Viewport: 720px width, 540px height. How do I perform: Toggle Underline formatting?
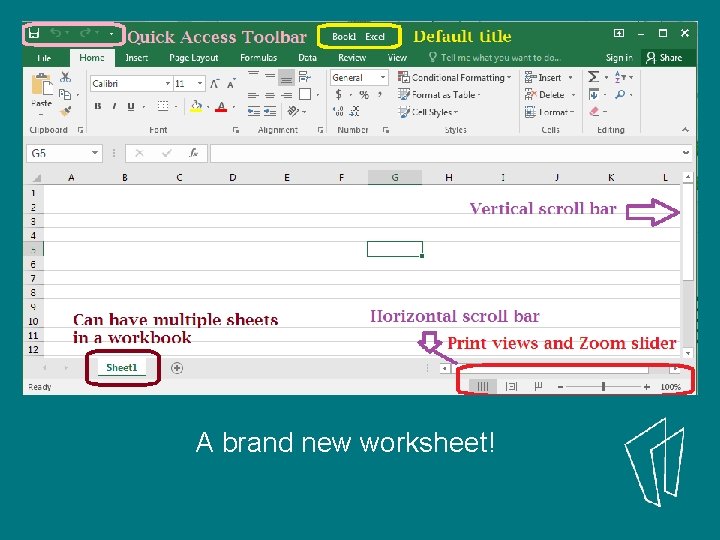coord(131,107)
